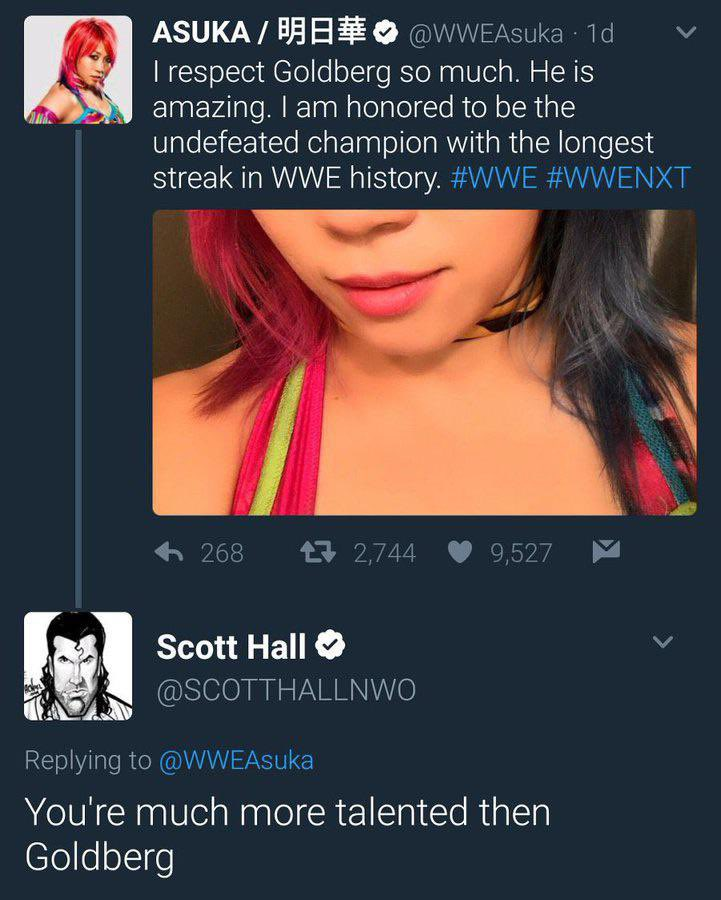Open direct message envelope icon

606,551
